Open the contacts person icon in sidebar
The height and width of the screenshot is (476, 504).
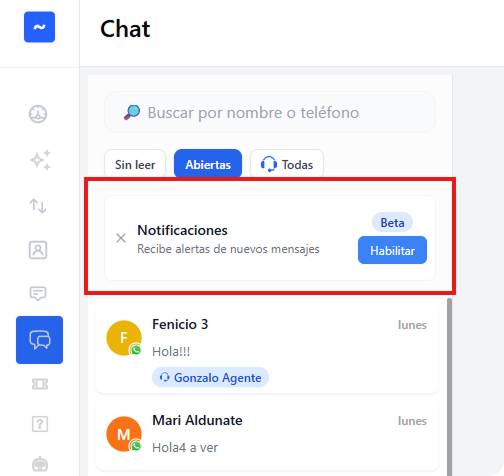[x=38, y=250]
